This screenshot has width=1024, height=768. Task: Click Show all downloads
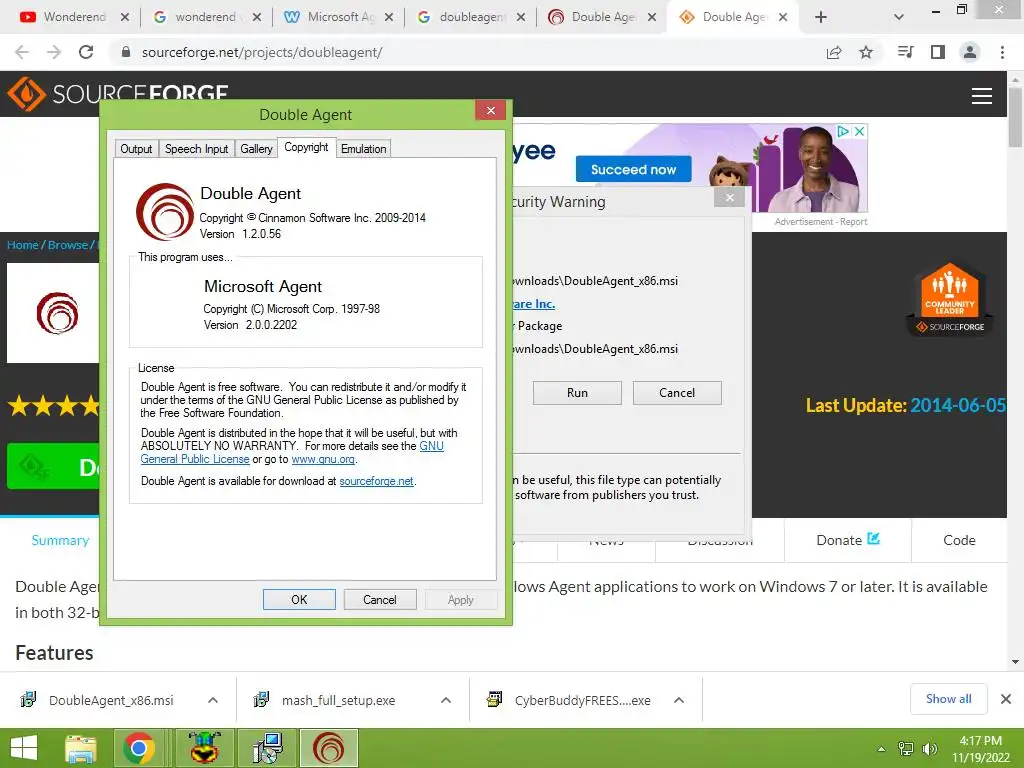pyautogui.click(x=948, y=699)
